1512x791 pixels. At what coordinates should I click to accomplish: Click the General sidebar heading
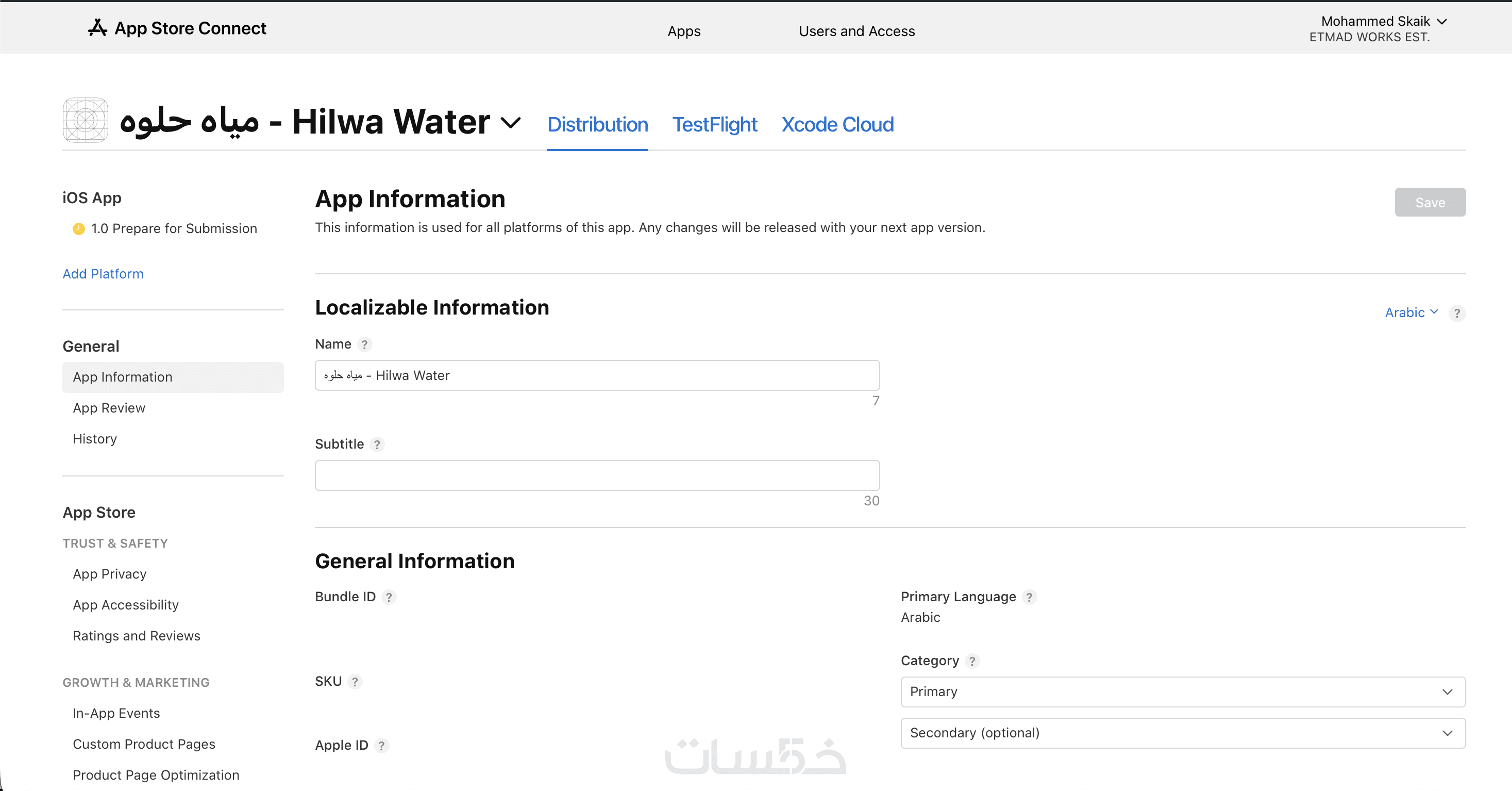coord(91,347)
